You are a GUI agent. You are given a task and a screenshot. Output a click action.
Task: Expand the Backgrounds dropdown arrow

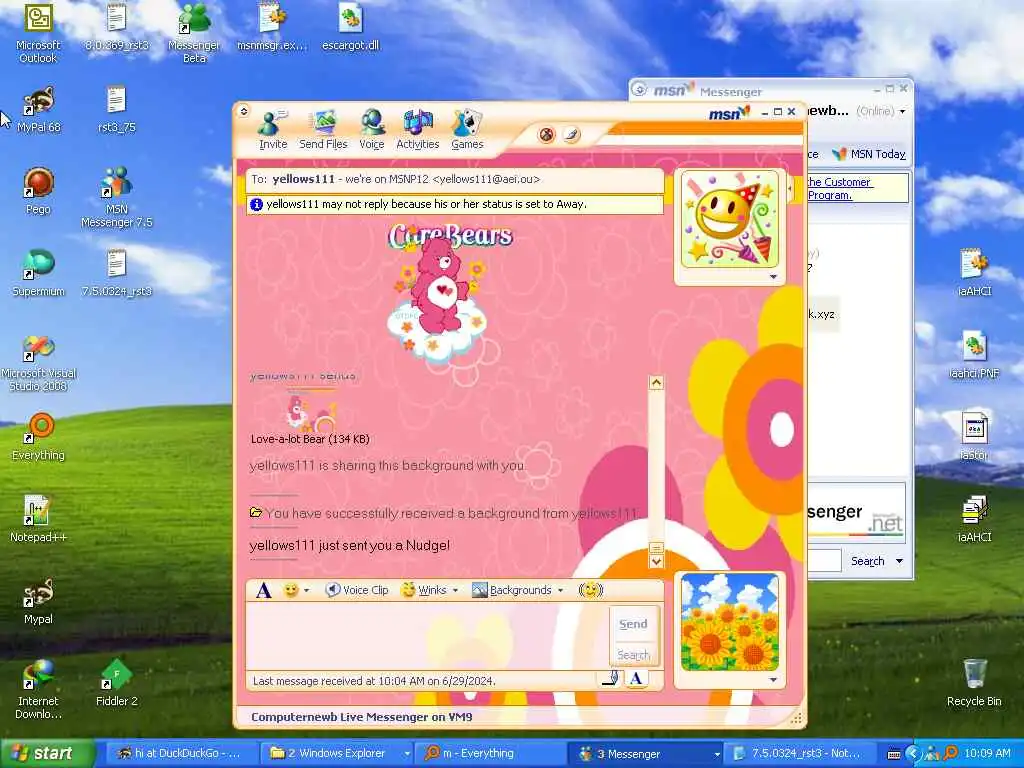[x=560, y=590]
